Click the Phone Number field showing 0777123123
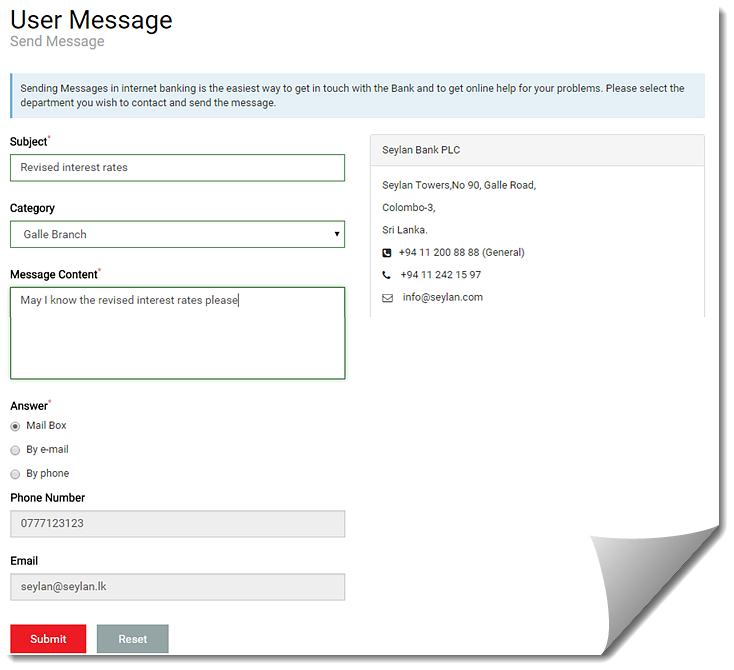 tap(177, 524)
